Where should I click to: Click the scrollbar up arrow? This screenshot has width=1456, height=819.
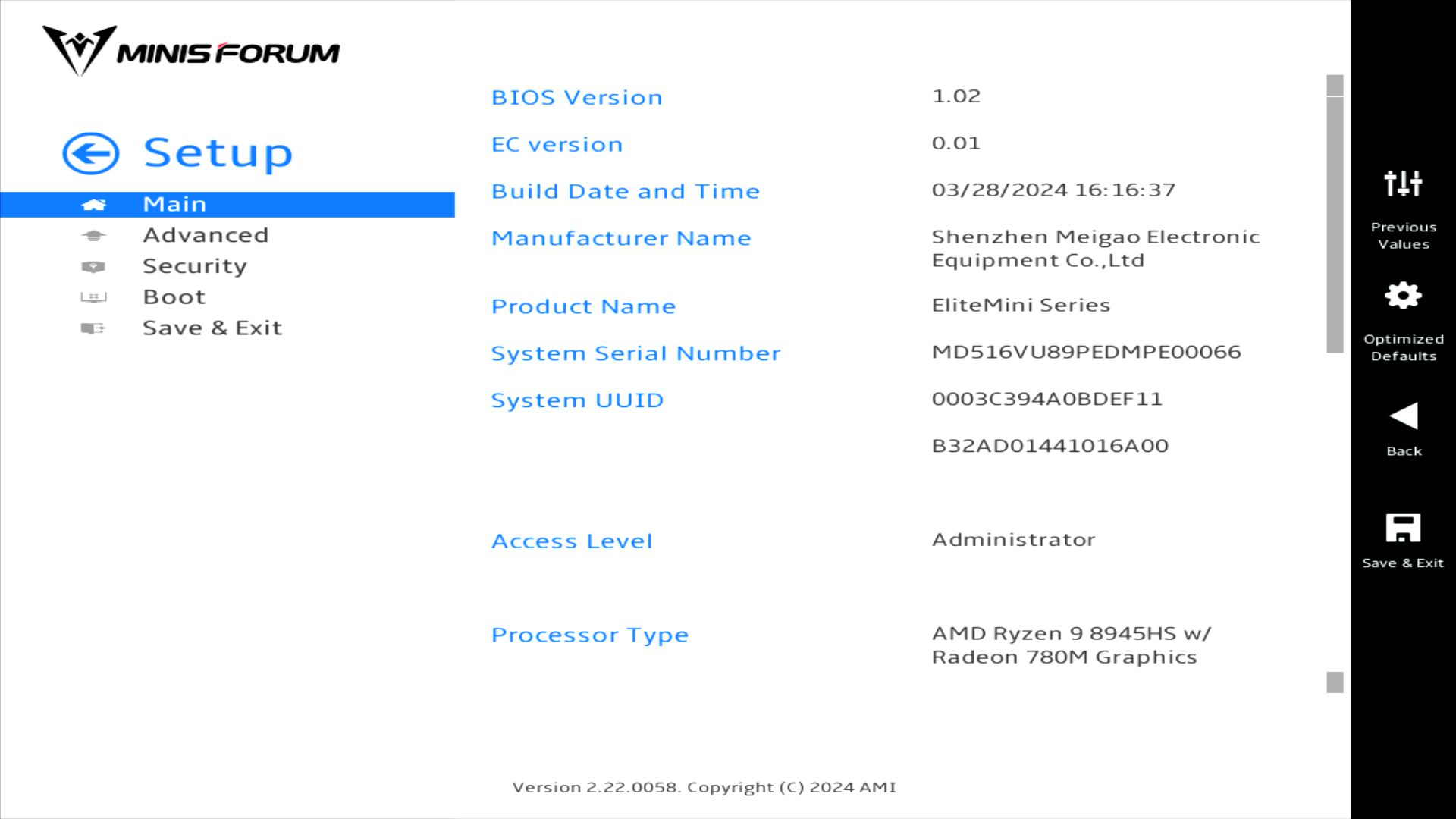1335,84
